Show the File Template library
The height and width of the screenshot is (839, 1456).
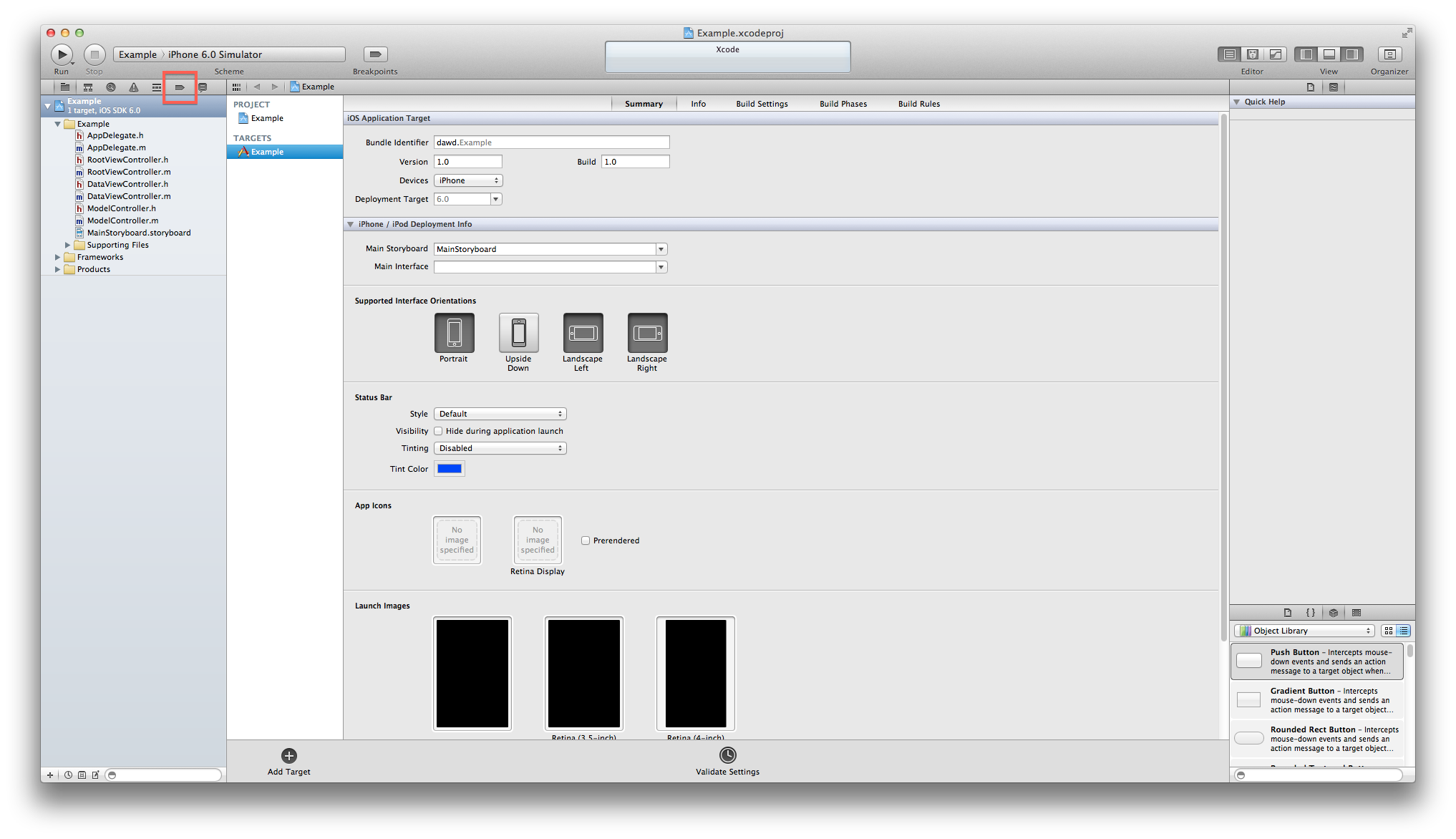coord(1288,613)
